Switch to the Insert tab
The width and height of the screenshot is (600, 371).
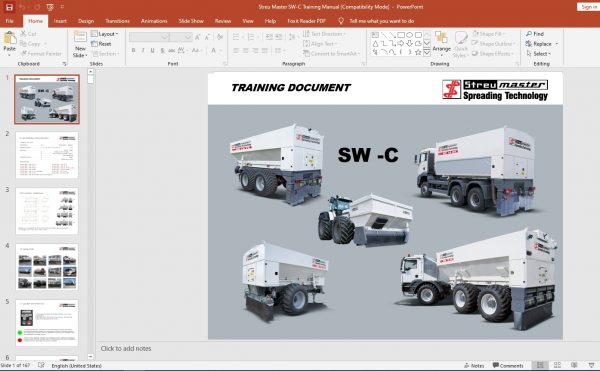(60, 21)
